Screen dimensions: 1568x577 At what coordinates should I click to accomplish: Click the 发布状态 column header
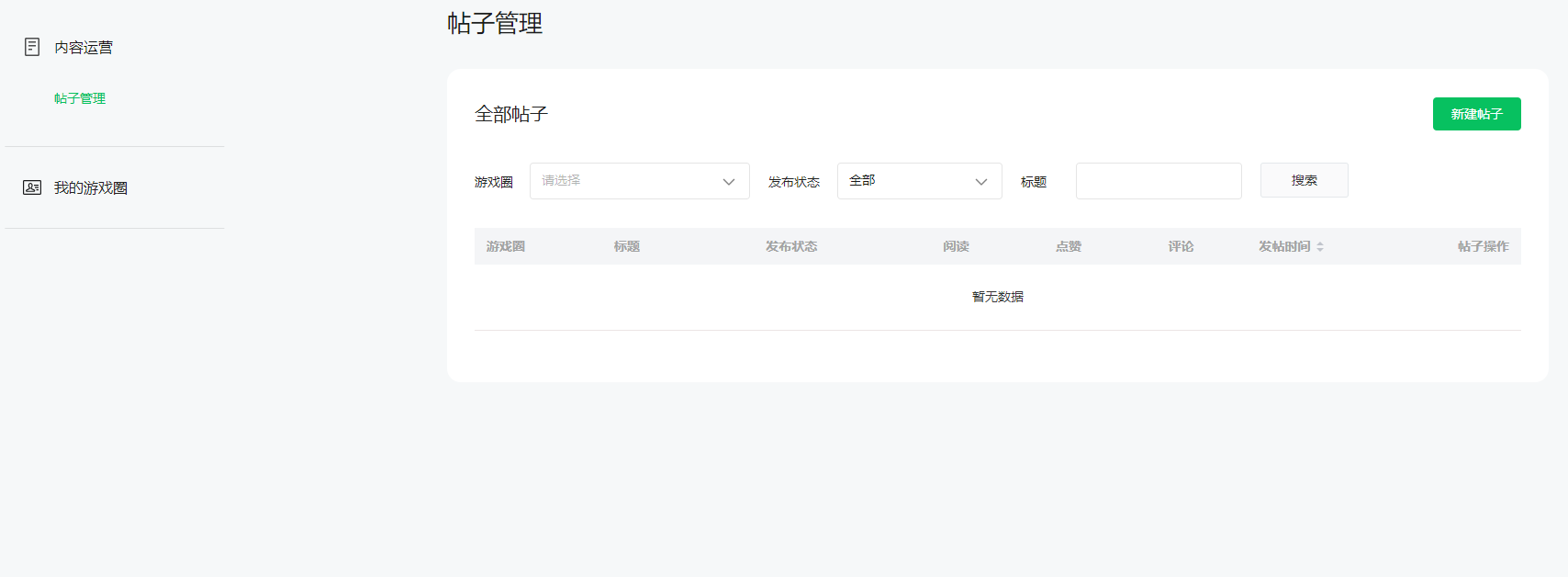(791, 246)
